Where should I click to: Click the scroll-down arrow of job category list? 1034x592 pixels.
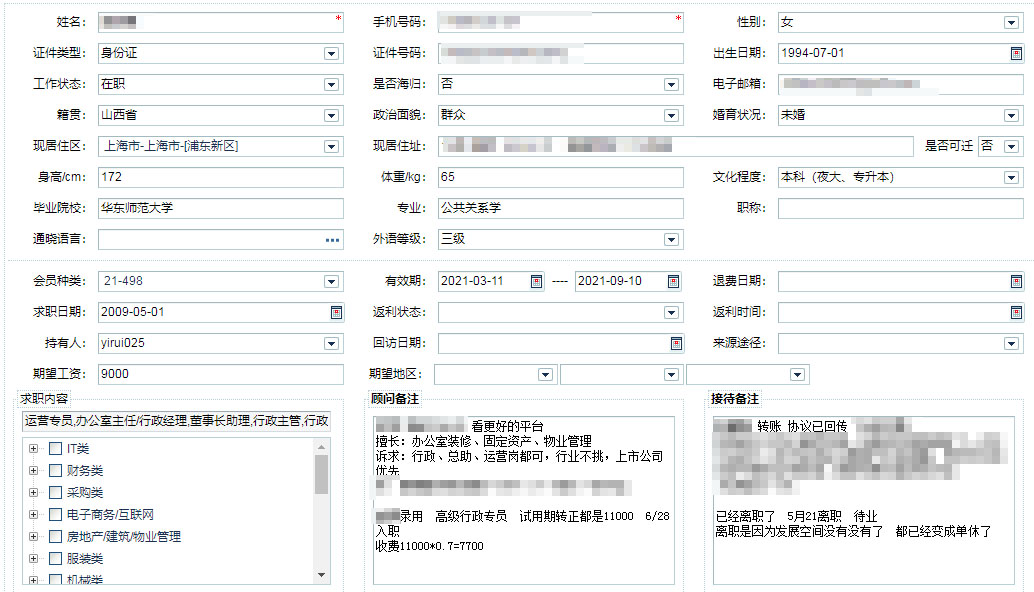pyautogui.click(x=321, y=576)
